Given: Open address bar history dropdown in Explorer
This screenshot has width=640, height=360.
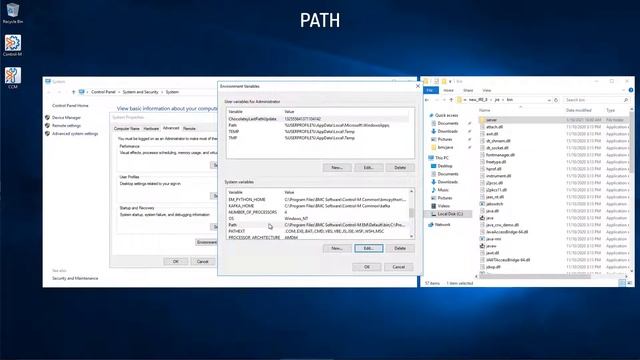Looking at the screenshot, I should [549, 100].
